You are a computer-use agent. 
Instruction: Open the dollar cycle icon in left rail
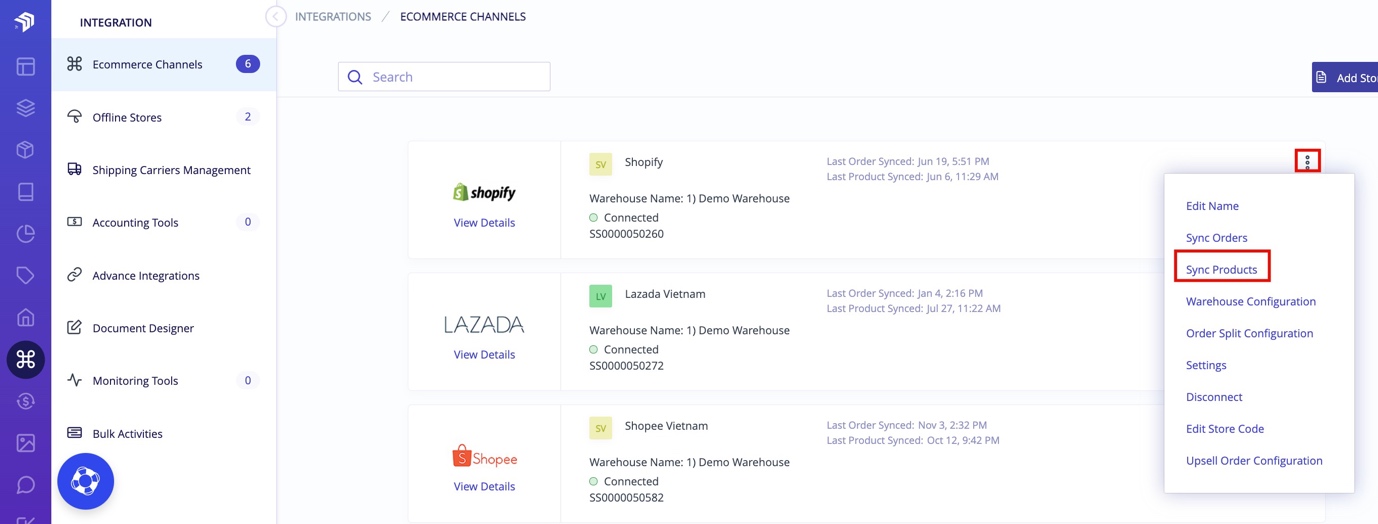click(25, 401)
